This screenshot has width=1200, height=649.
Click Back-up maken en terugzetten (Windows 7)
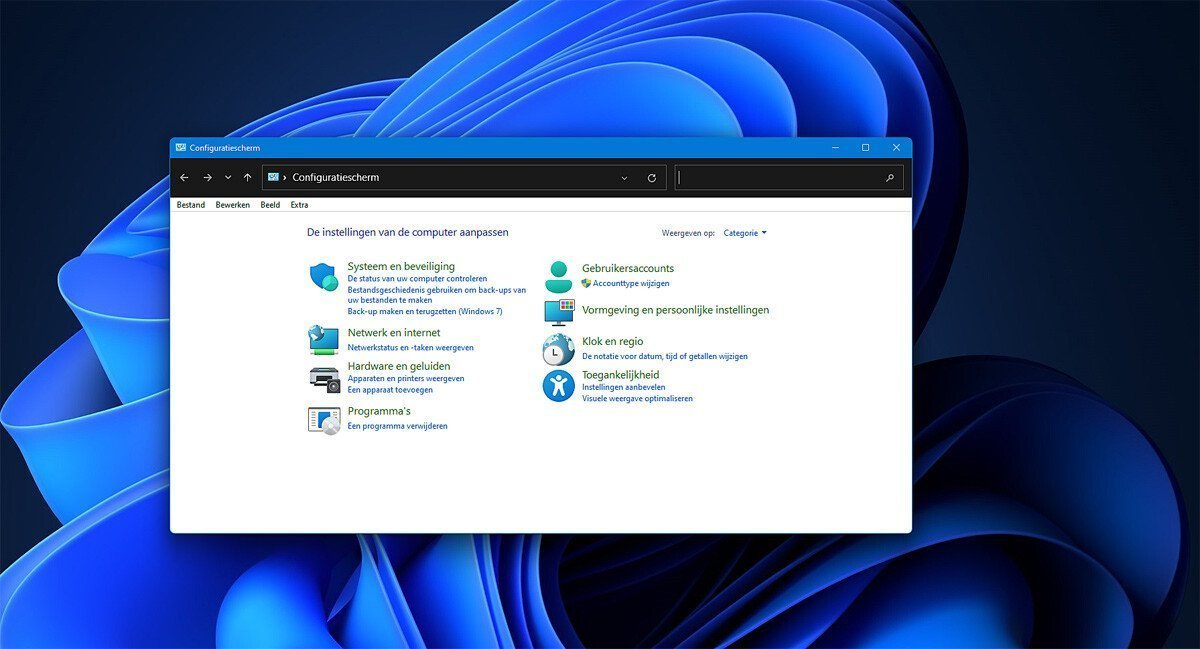pyautogui.click(x=425, y=311)
